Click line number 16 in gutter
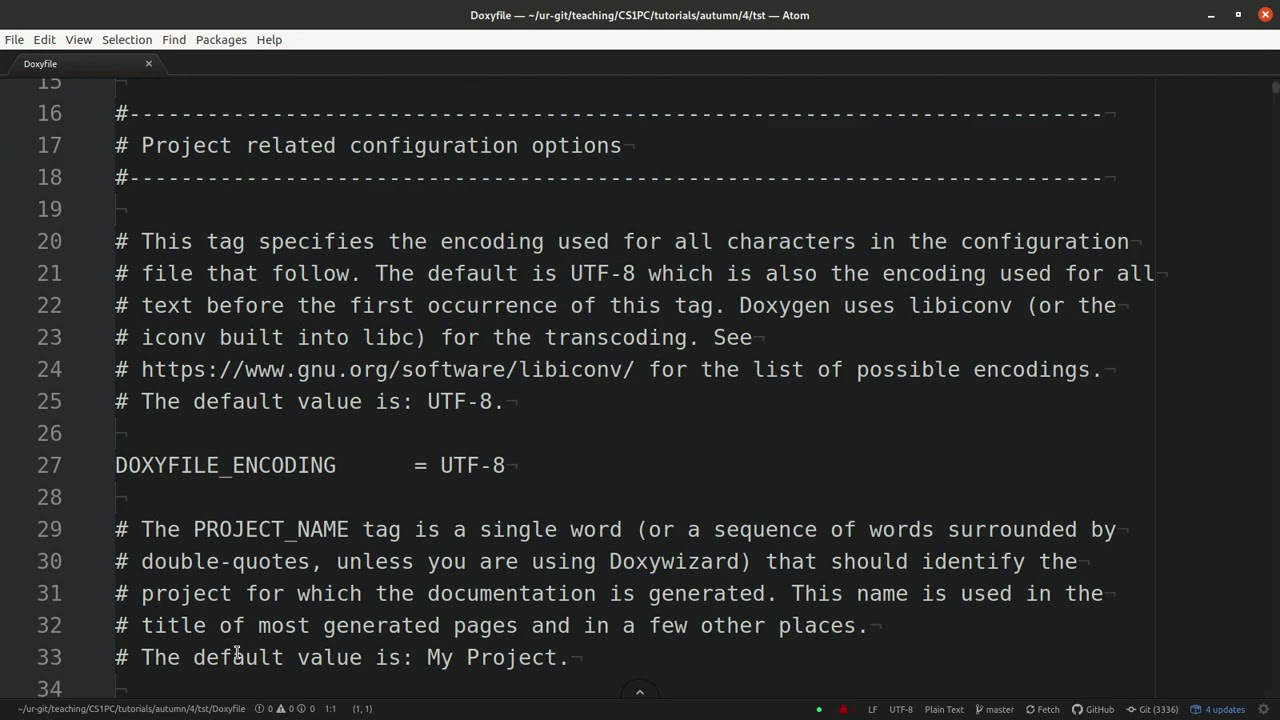The height and width of the screenshot is (720, 1280). 49,113
